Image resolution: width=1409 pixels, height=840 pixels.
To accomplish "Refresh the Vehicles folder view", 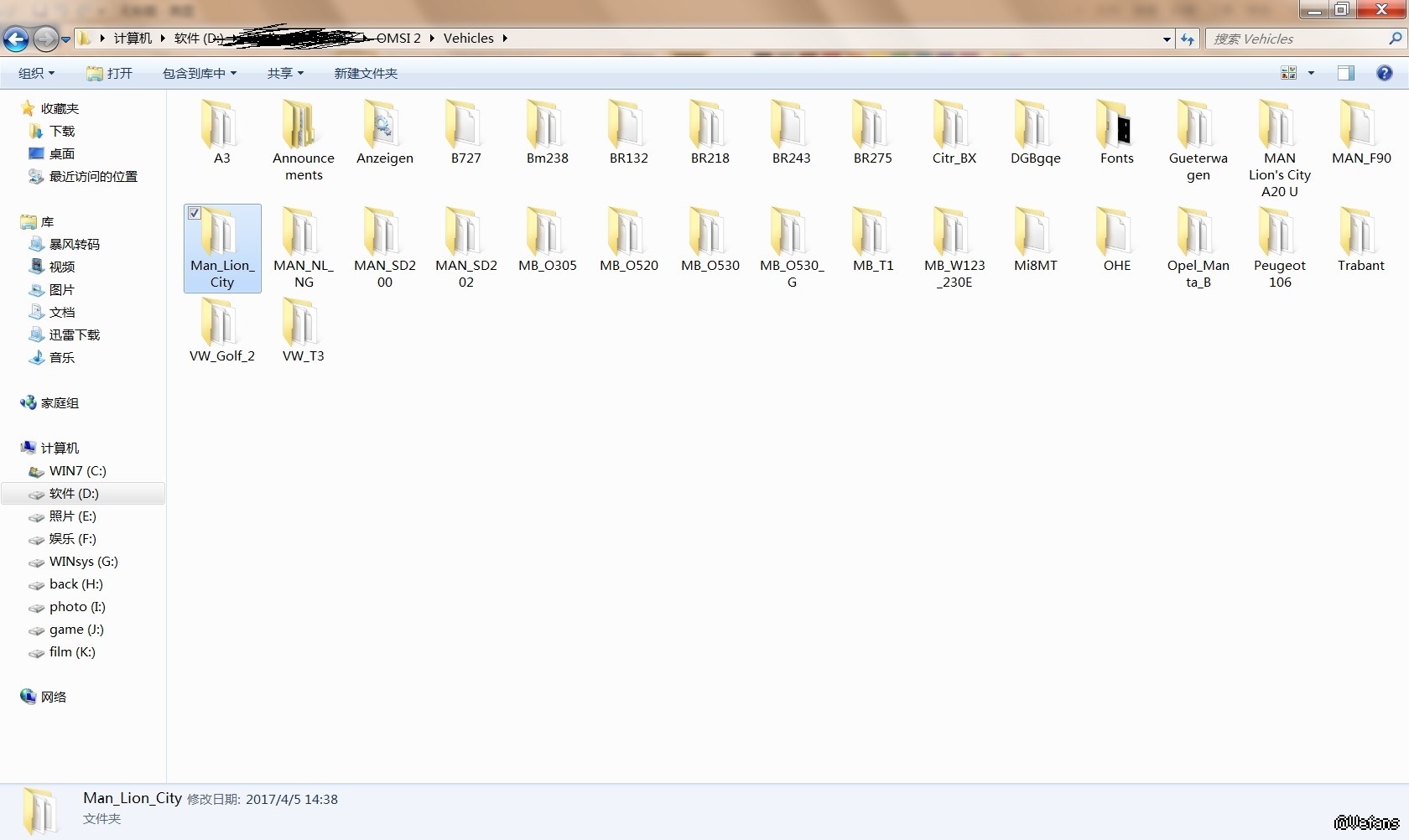I will pos(1188,39).
